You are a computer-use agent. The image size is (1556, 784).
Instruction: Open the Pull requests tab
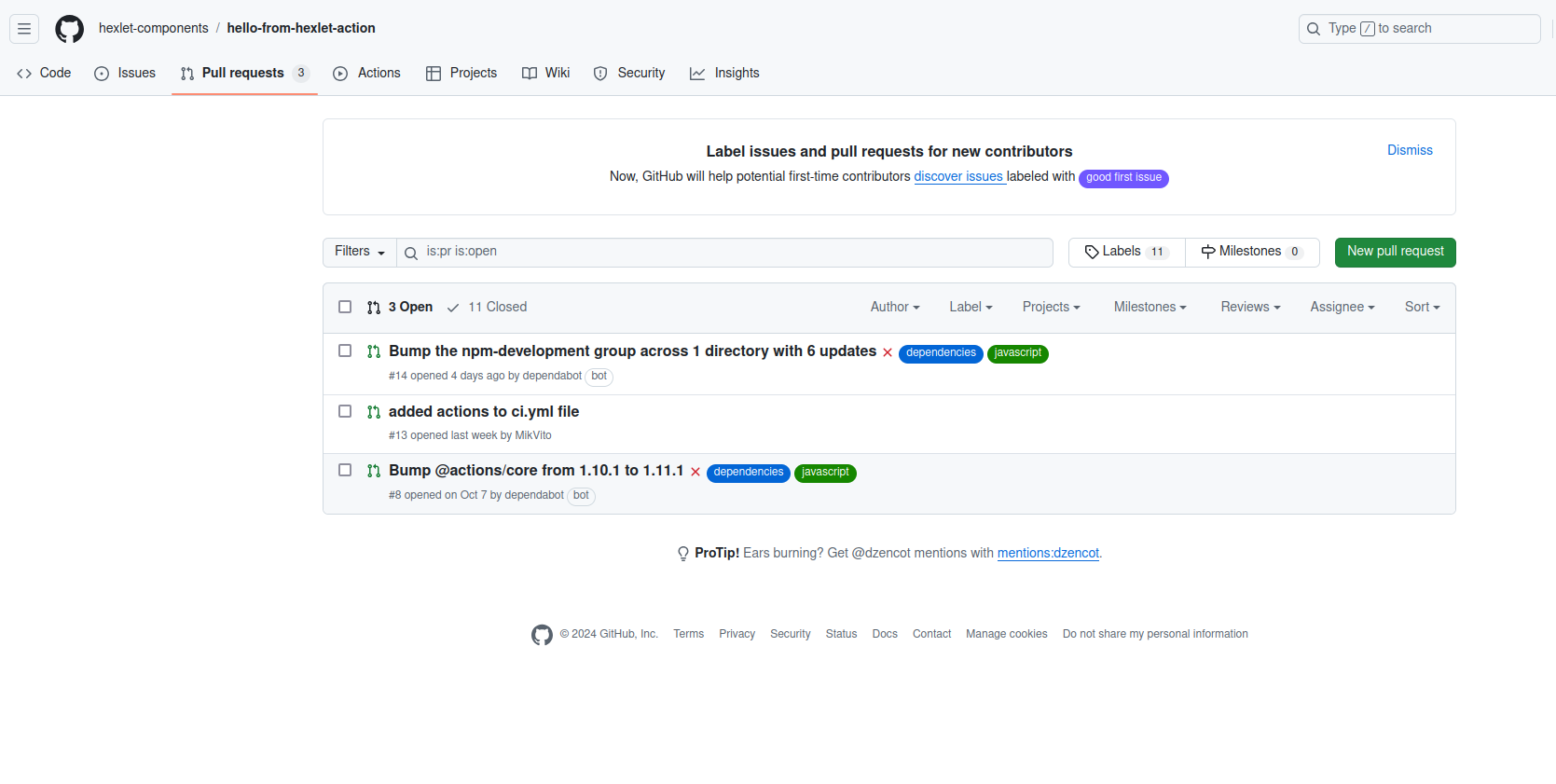click(244, 73)
